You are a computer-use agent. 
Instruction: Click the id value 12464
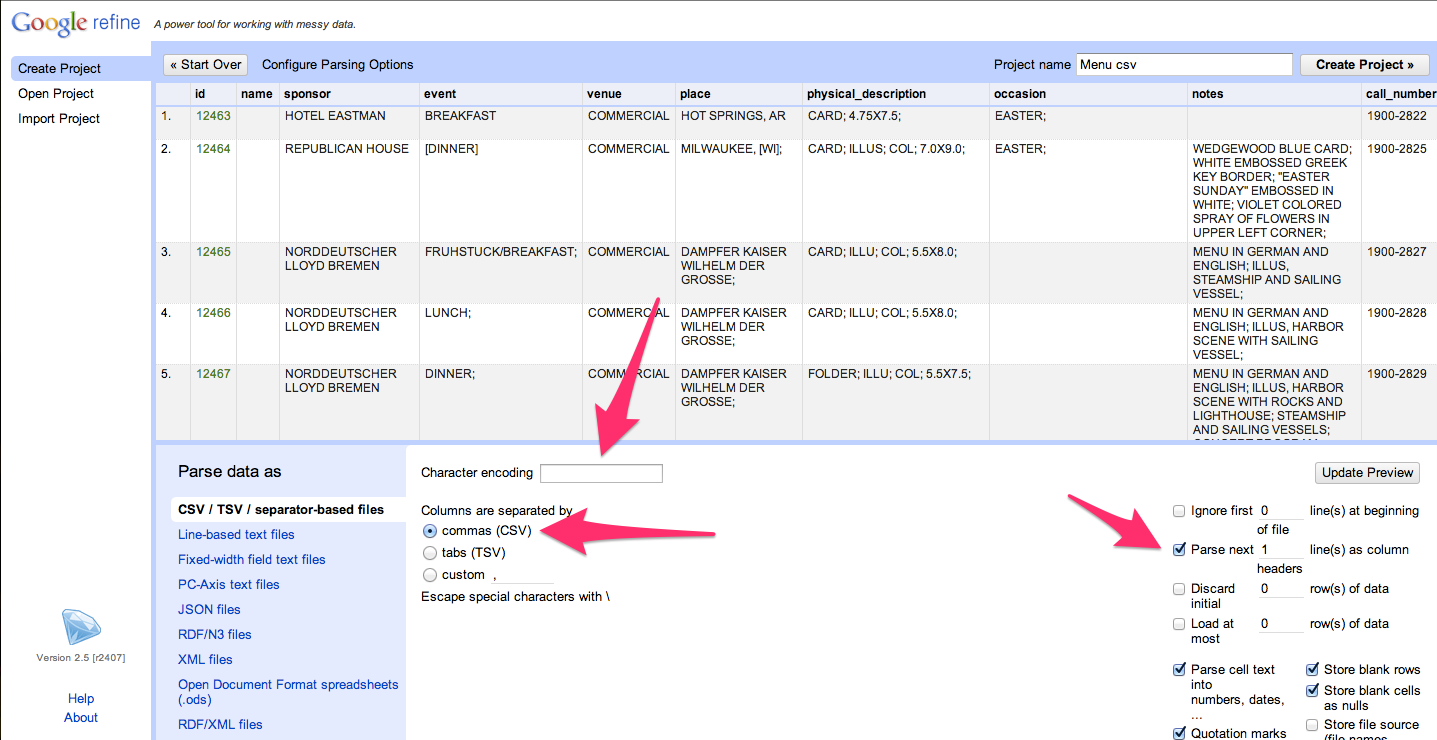213,149
